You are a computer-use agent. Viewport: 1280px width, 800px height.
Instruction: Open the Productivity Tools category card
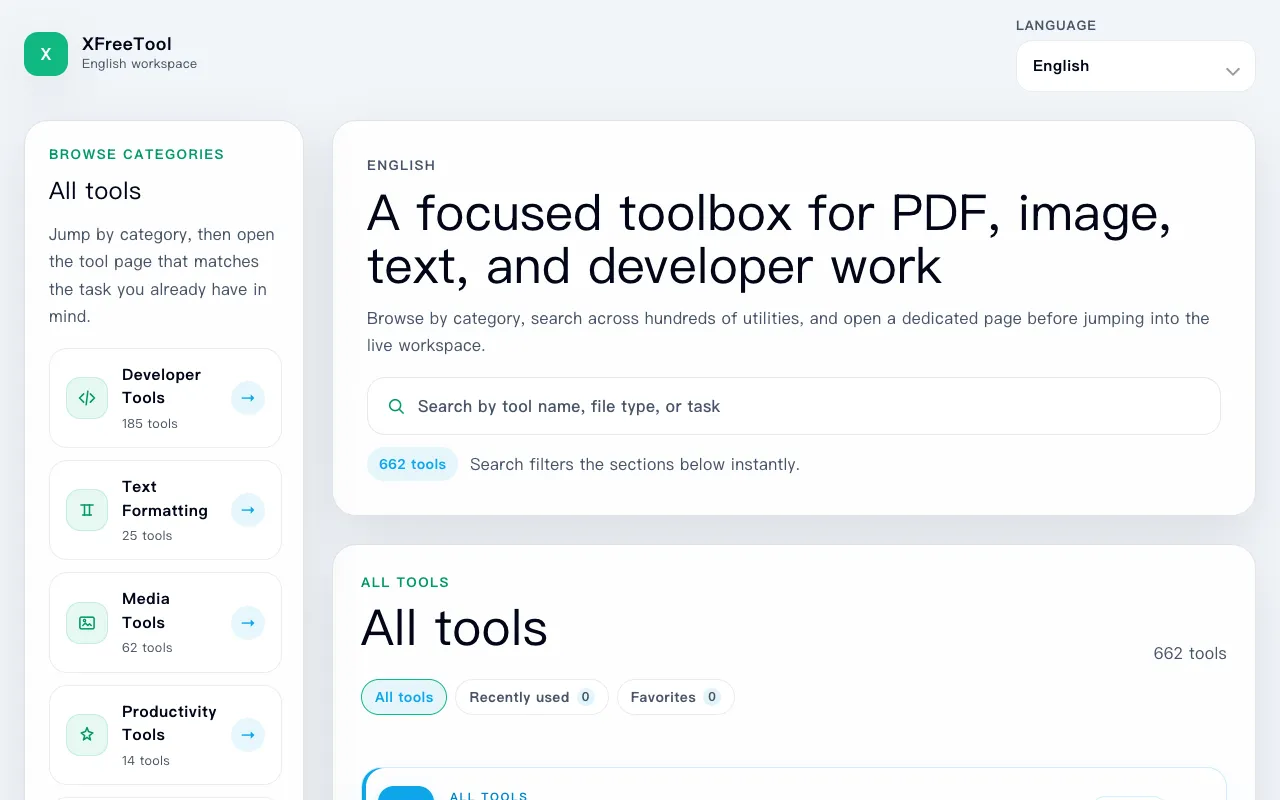click(165, 735)
